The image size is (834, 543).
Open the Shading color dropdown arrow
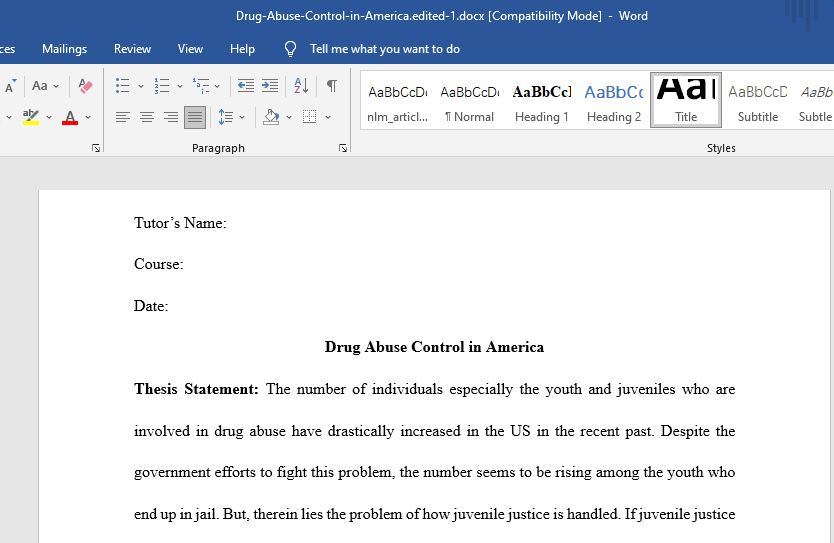click(x=289, y=117)
